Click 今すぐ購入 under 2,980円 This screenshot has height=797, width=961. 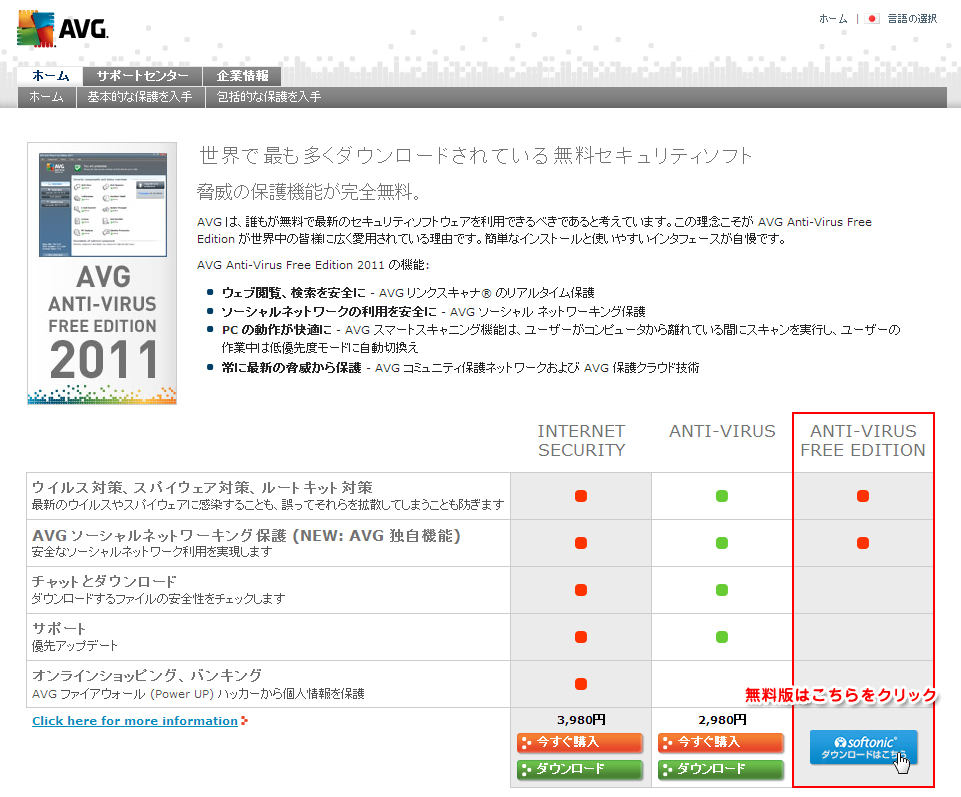pyautogui.click(x=721, y=742)
